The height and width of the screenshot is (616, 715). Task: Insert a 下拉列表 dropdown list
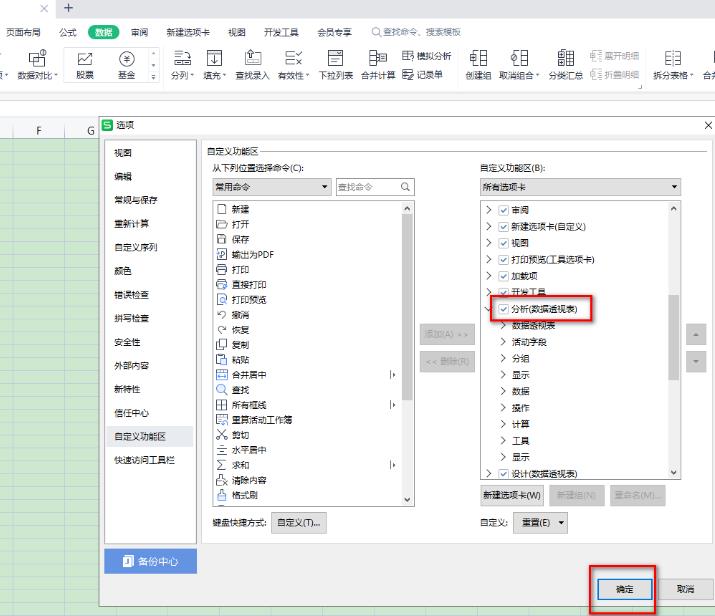coord(336,64)
